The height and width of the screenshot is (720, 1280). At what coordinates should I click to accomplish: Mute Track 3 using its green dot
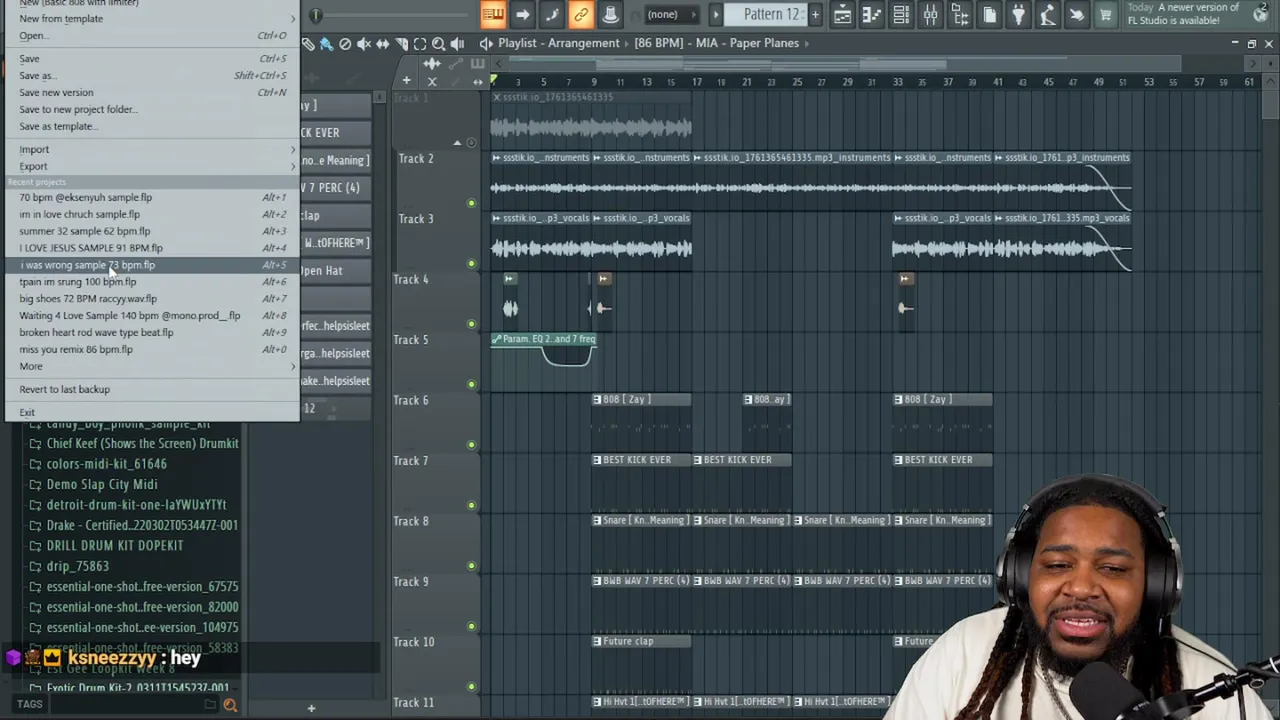pos(471,263)
